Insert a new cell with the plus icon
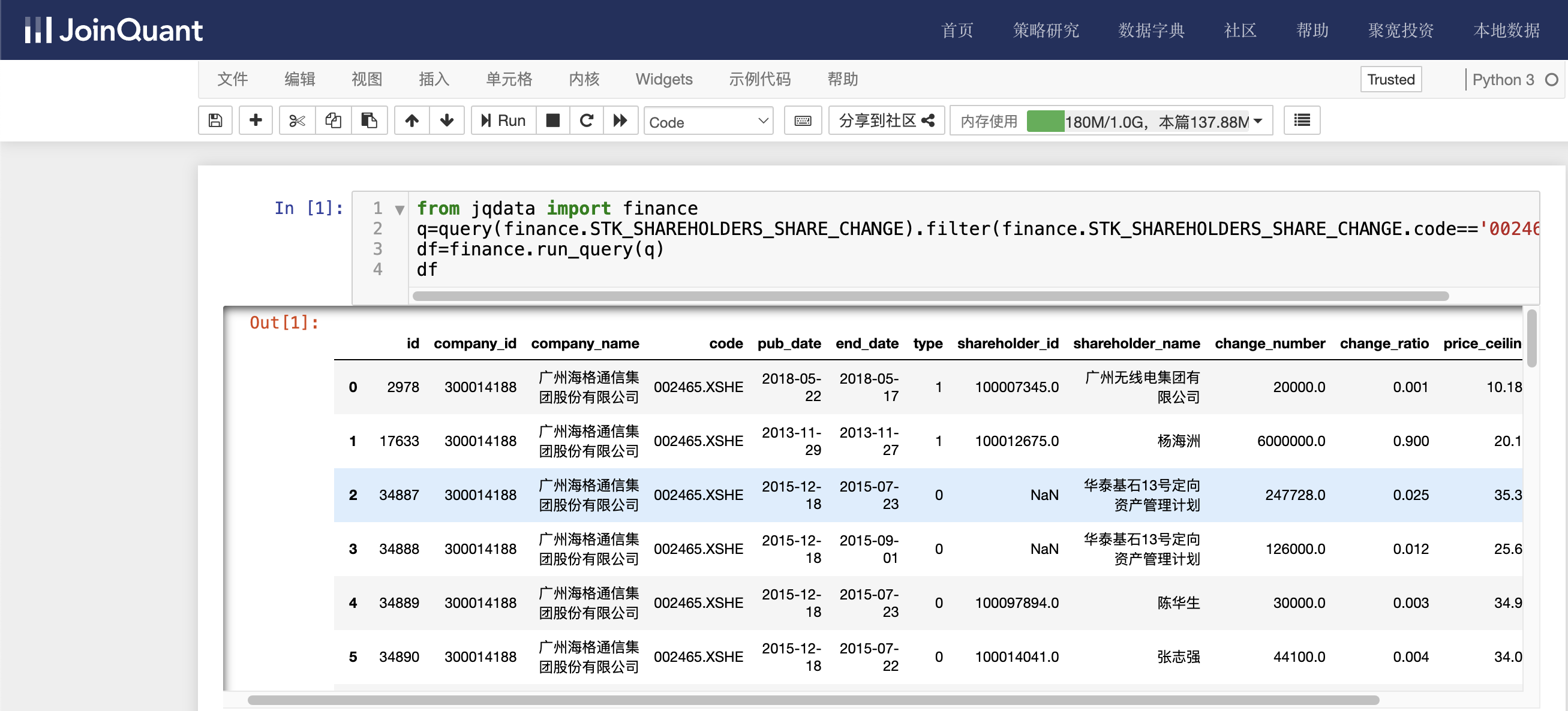The height and width of the screenshot is (711, 1568). (x=256, y=120)
